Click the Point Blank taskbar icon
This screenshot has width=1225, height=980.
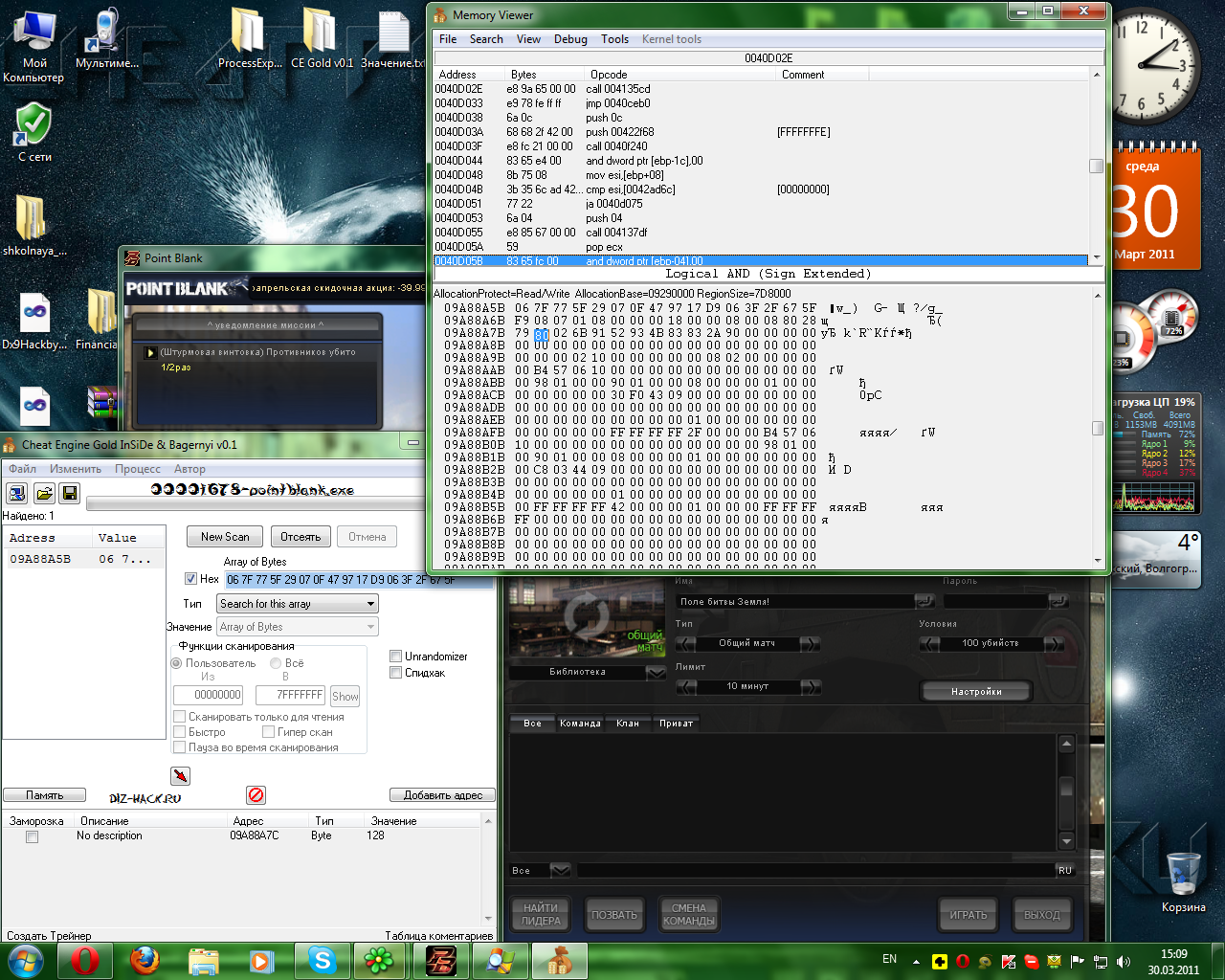coord(440,960)
